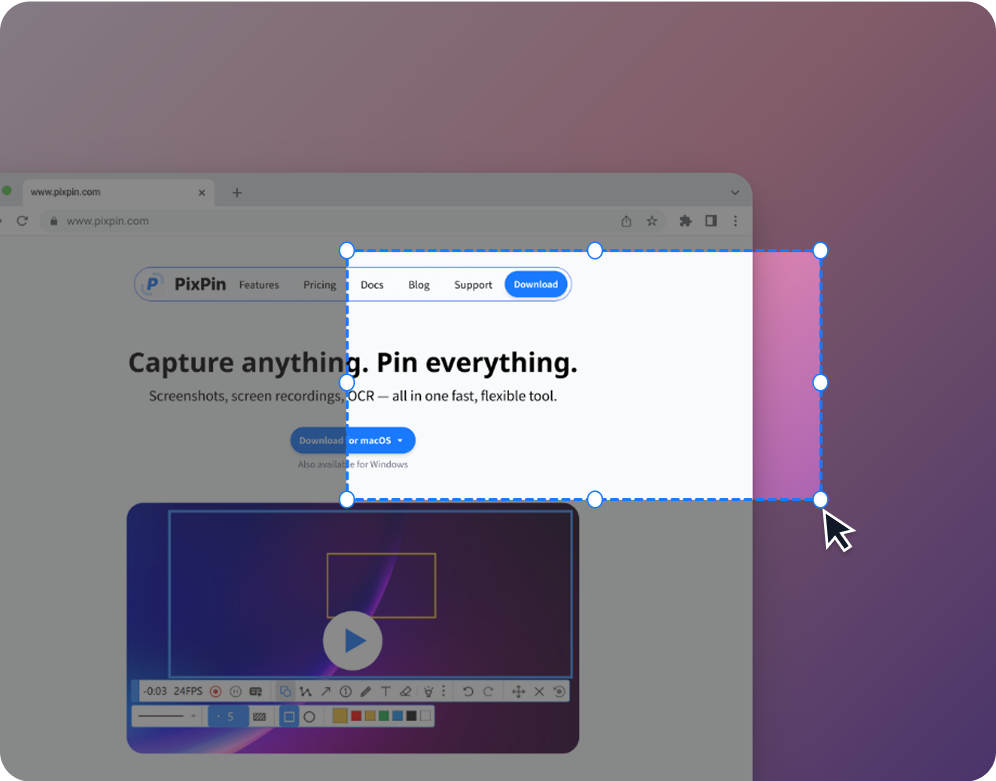Screen dimensions: 996x781
Task: Click the red record button
Action: coord(214,691)
